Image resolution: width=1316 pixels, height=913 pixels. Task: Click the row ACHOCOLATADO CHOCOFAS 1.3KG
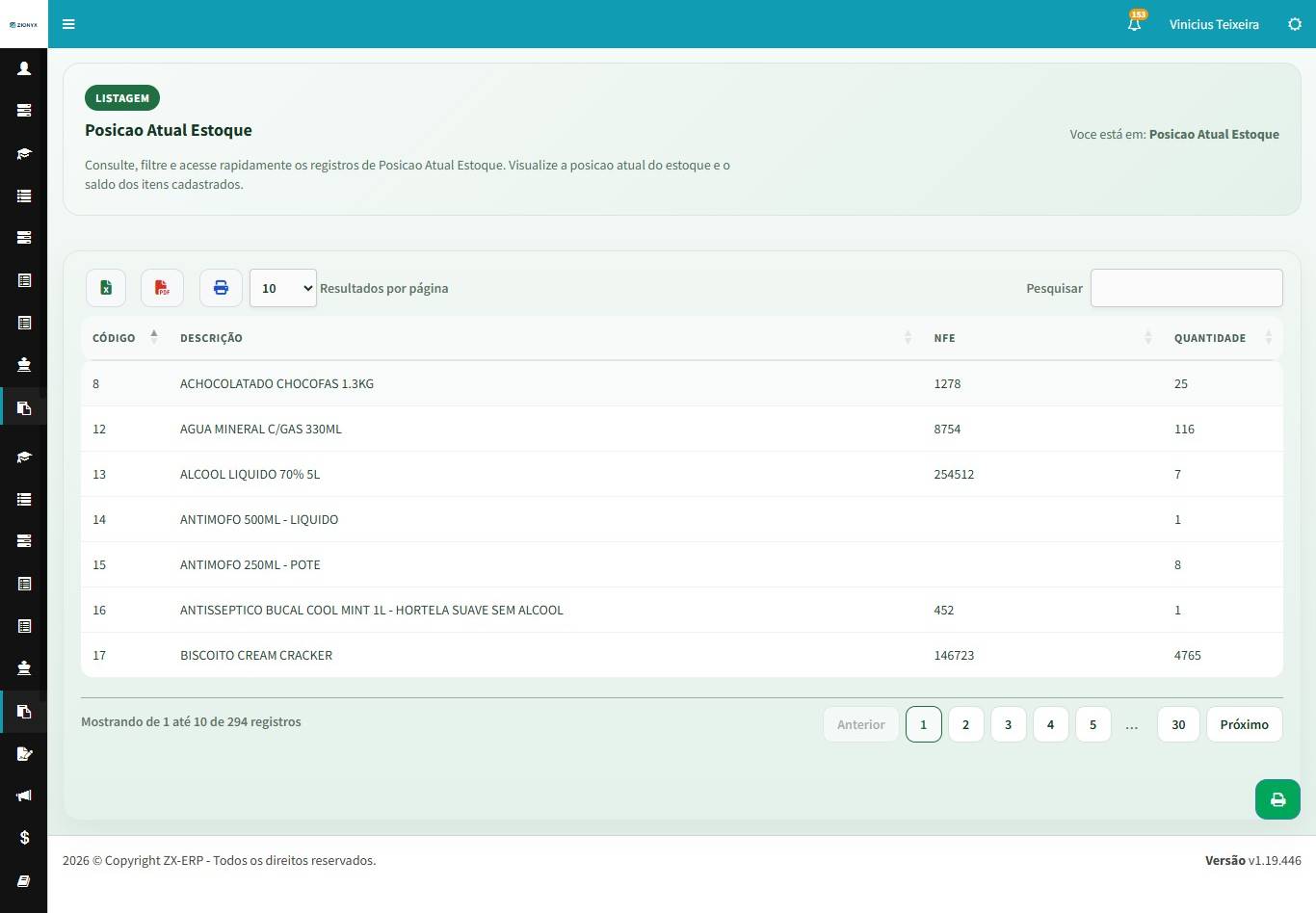point(682,383)
